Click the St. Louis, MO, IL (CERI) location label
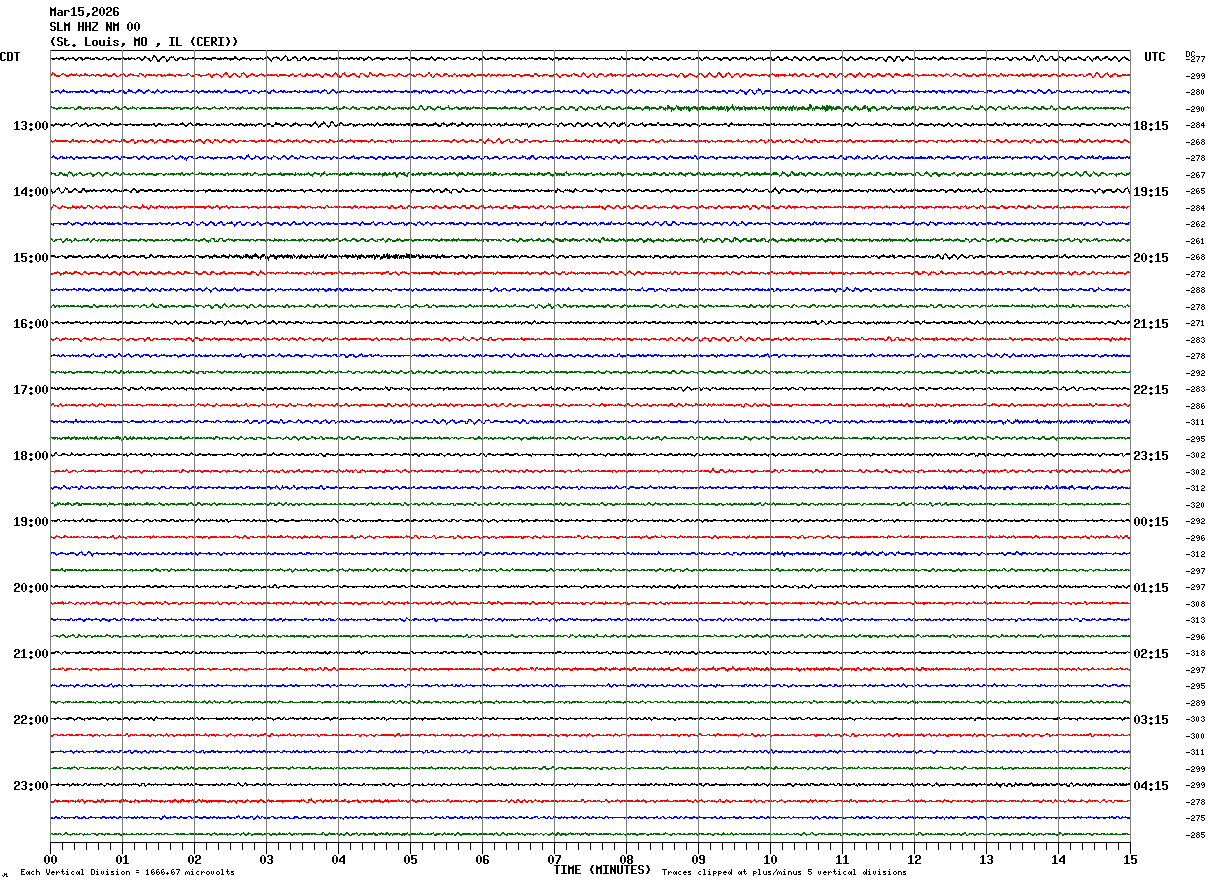The width and height of the screenshot is (1210, 886). (144, 42)
